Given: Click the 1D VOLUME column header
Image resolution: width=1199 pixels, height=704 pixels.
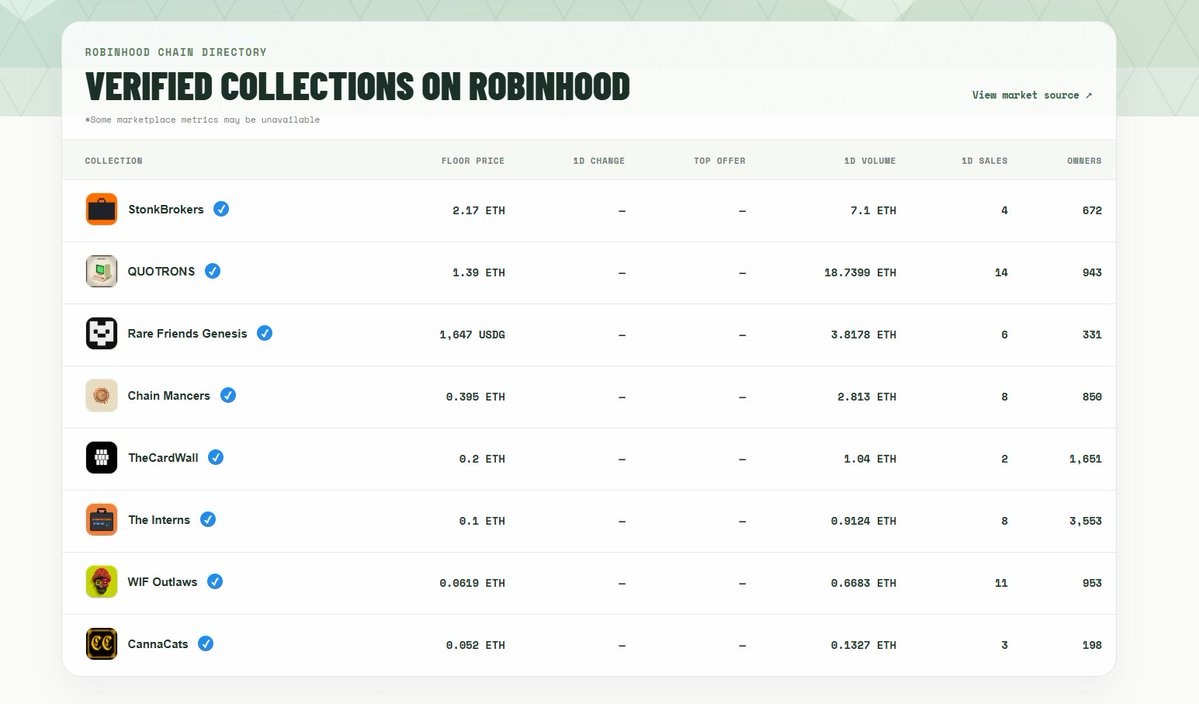Looking at the screenshot, I should tap(869, 161).
